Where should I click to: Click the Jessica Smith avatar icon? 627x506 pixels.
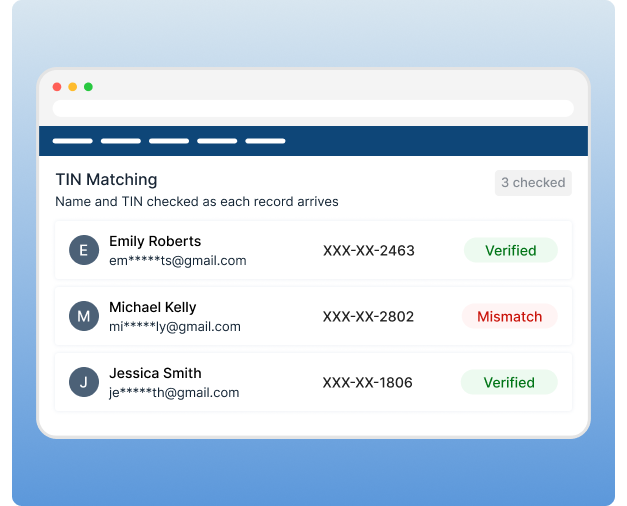(84, 382)
